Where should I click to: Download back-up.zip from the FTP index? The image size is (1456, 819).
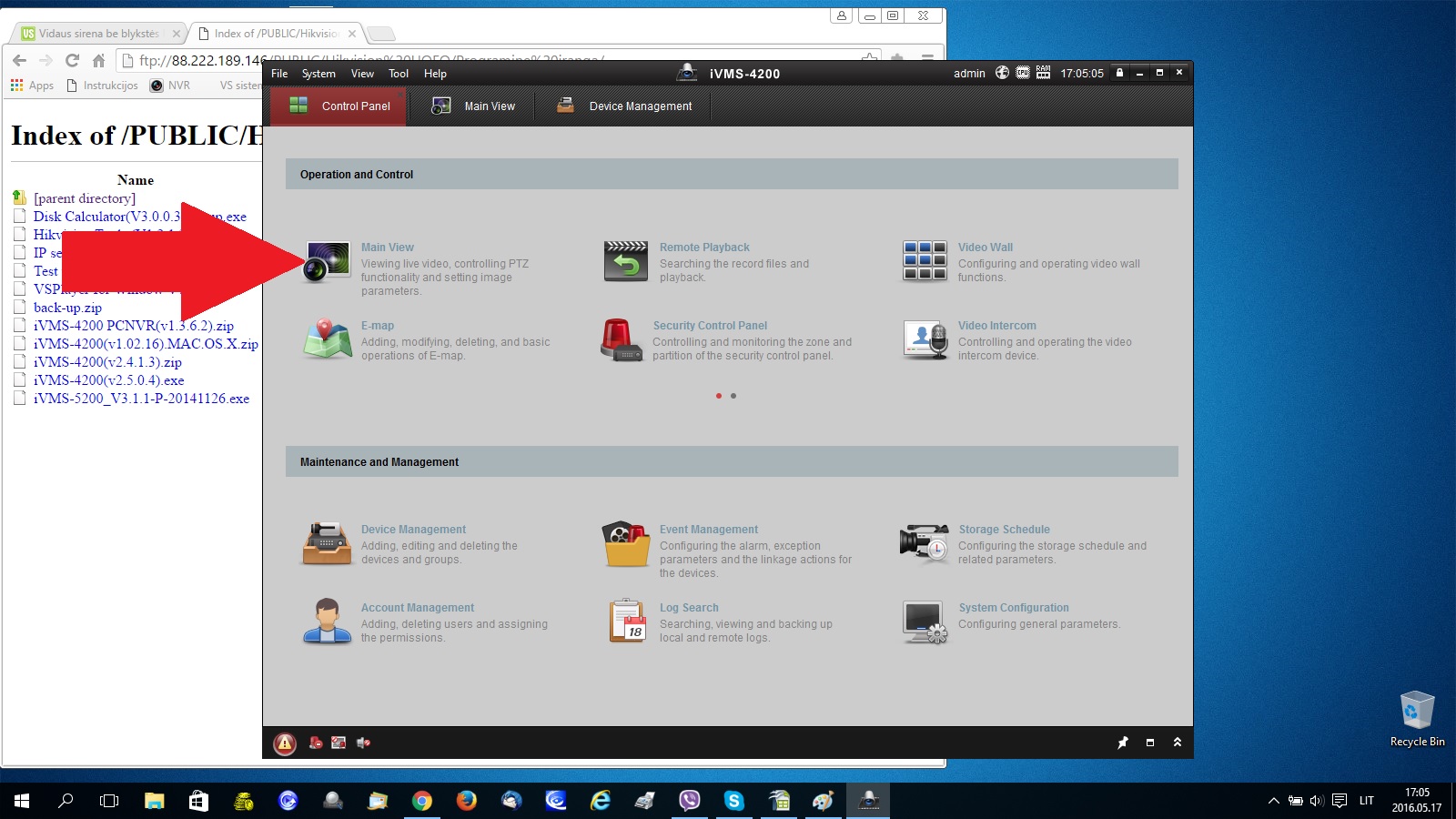tap(67, 308)
